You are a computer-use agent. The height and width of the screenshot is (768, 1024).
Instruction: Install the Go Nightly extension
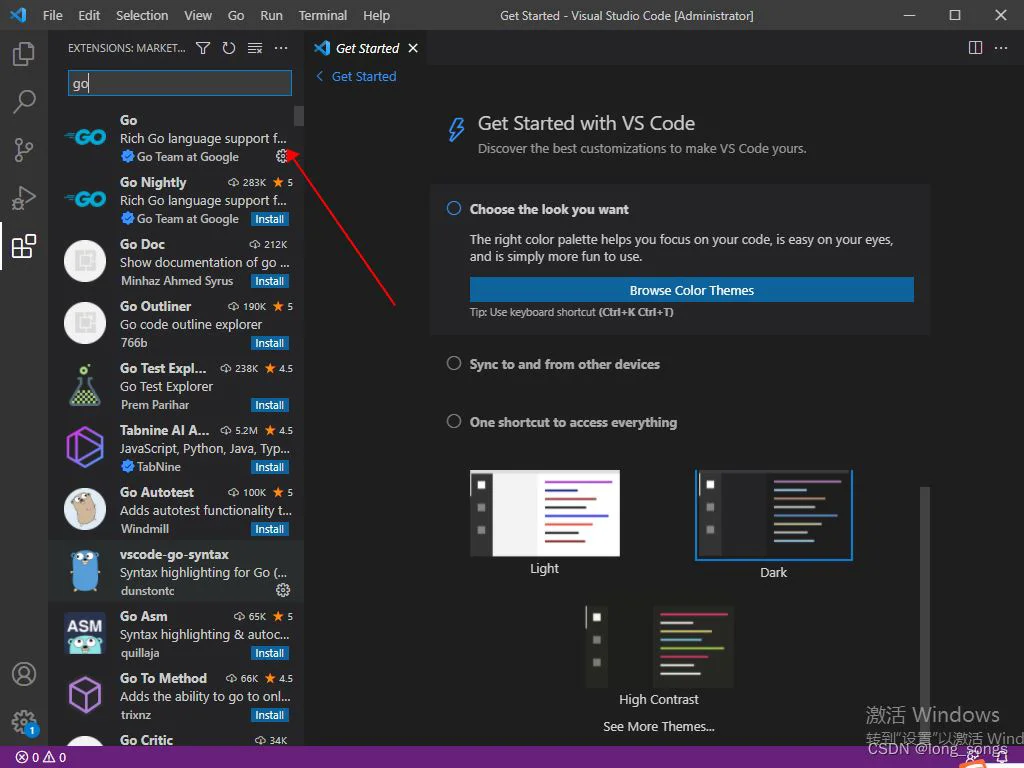point(270,219)
